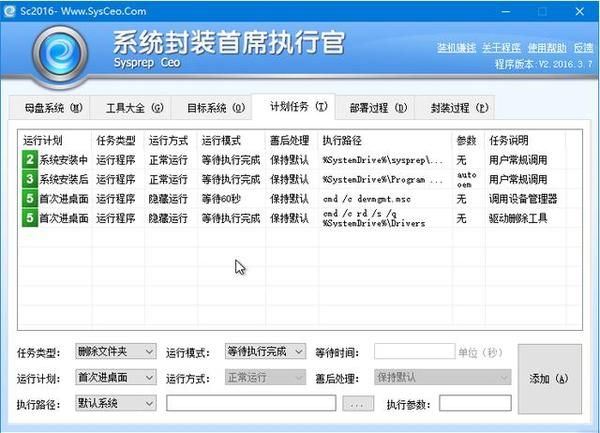Minimize the Sc2016 window

(506, 11)
